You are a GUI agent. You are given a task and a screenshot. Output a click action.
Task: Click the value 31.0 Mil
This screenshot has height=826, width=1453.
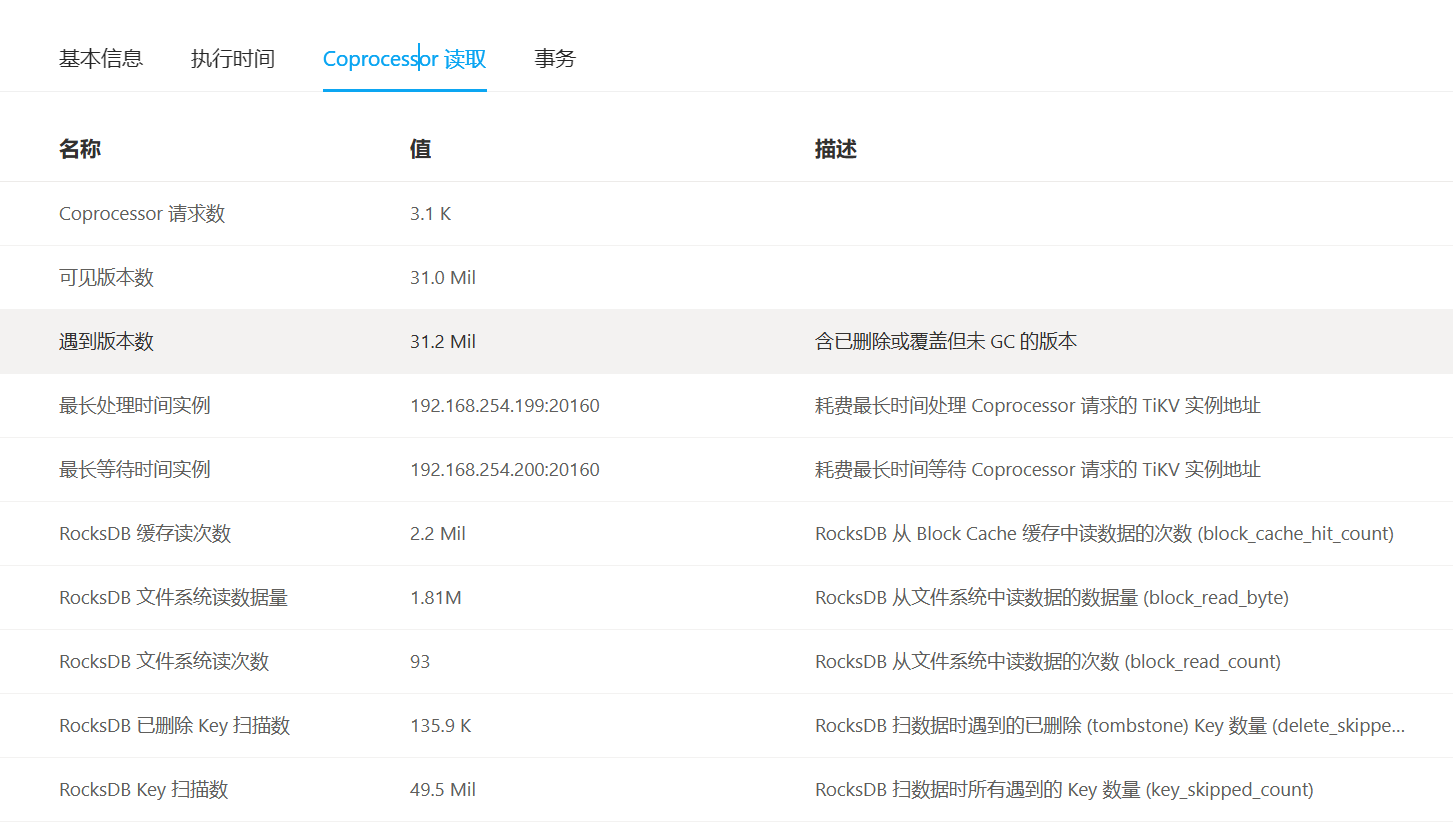[x=443, y=278]
